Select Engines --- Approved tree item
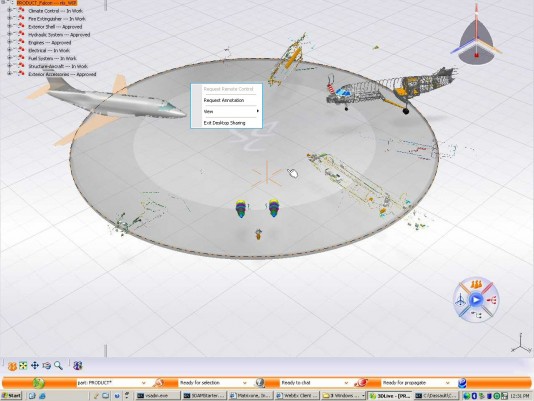The image size is (534, 401). (x=50, y=43)
